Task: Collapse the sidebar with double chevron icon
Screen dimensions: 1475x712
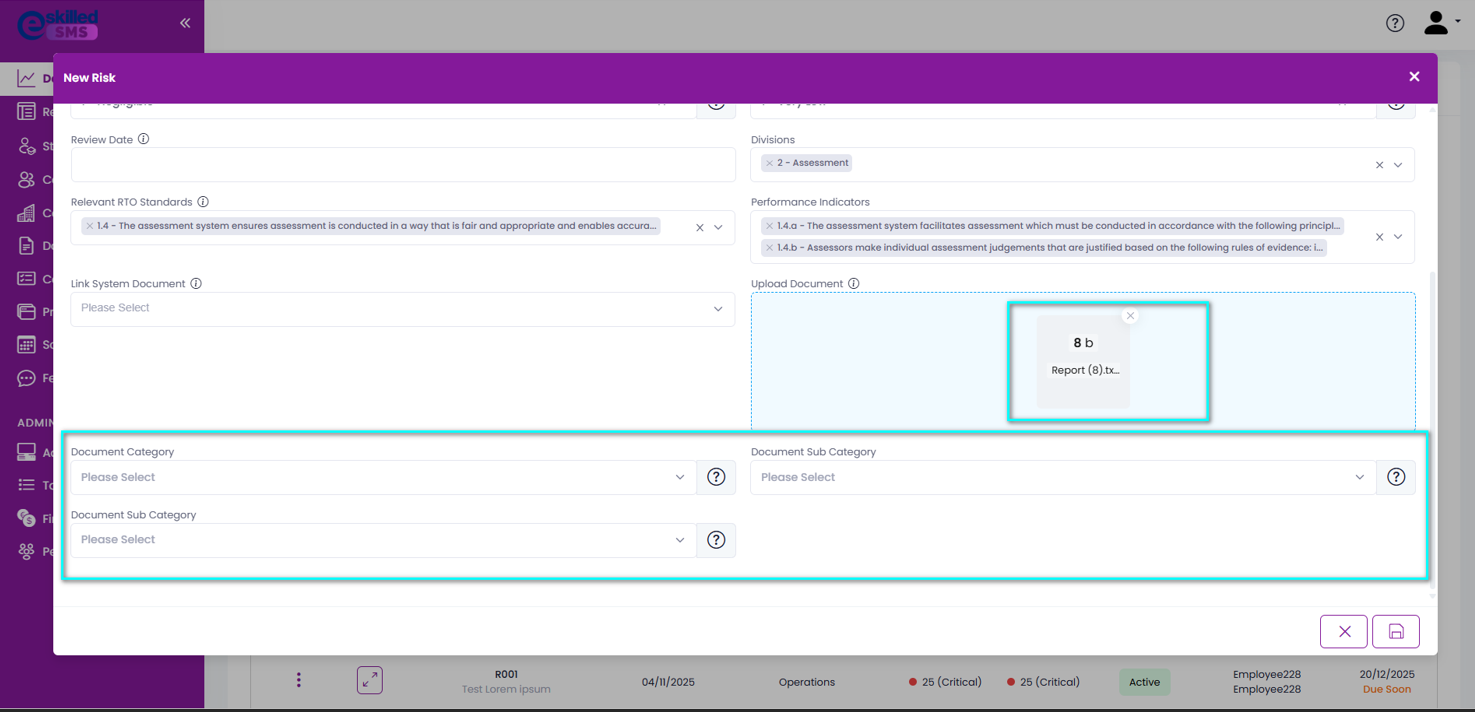Action: tap(185, 23)
